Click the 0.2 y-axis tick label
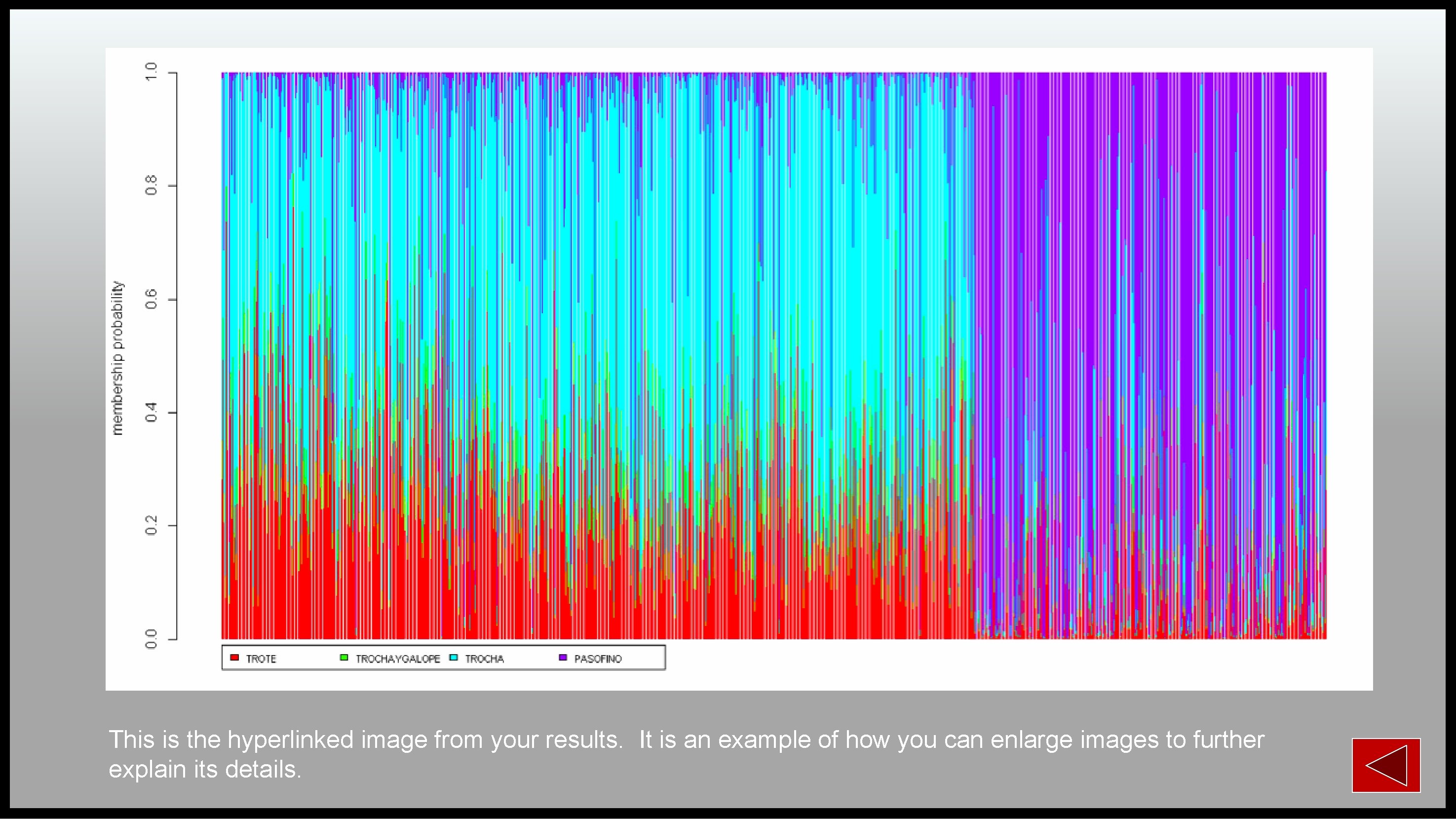Image resolution: width=1456 pixels, height=819 pixels. coord(151,526)
